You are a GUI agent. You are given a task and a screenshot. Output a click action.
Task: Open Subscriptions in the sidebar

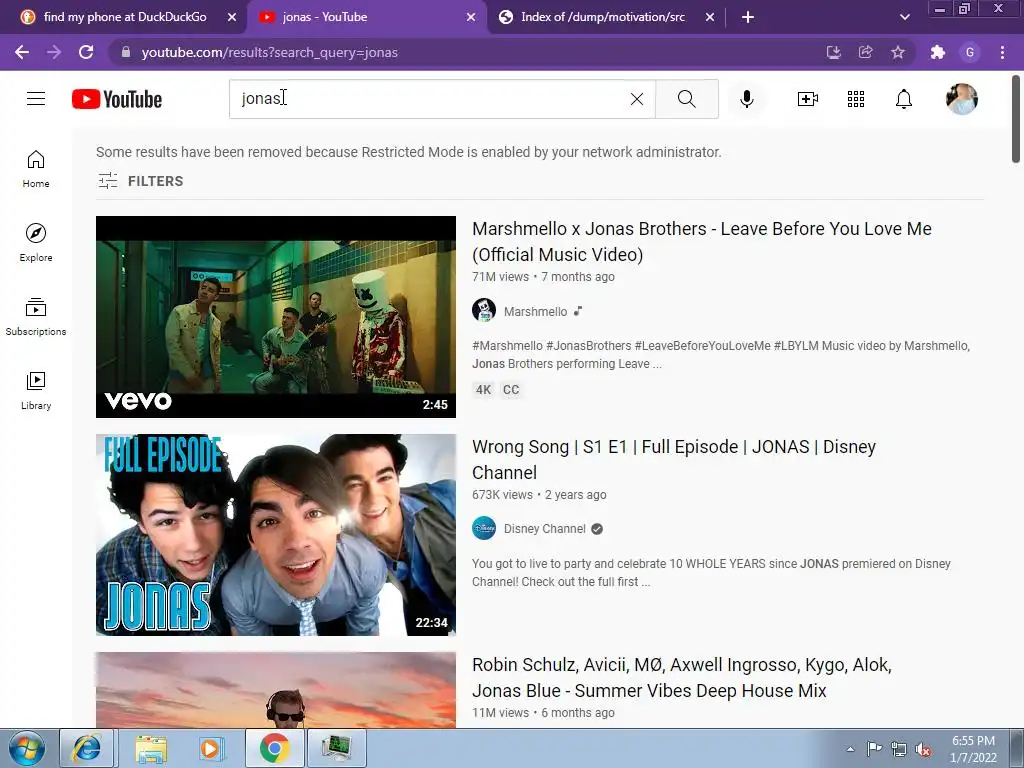(36, 317)
